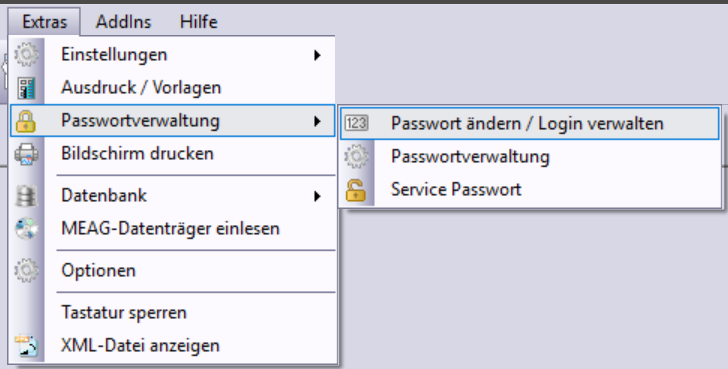Click the database cylinder icon beside Datenbank
This screenshot has width=728, height=369.
tap(26, 196)
